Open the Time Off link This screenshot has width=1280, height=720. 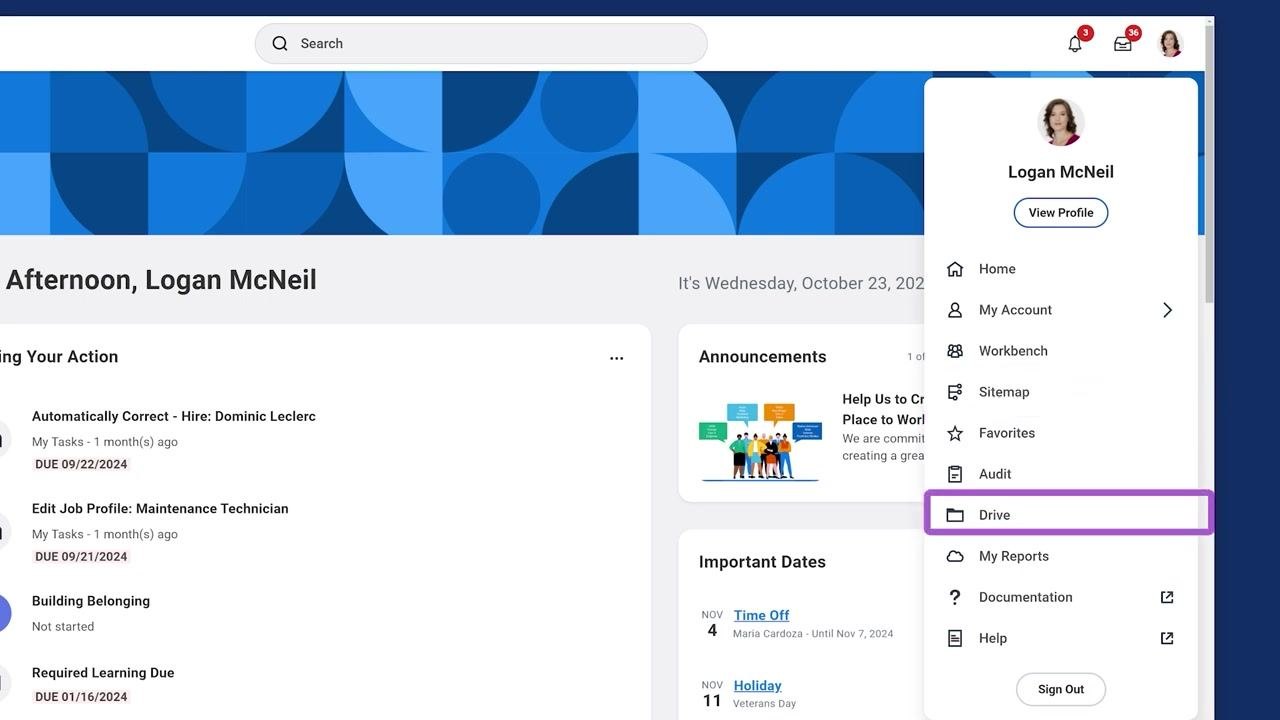761,615
